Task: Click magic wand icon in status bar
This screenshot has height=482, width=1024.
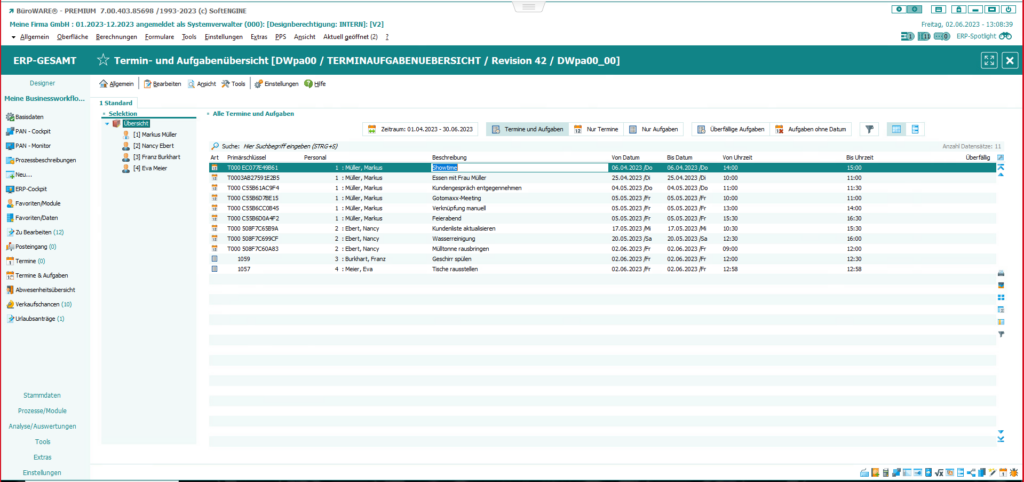Action: pos(992,472)
